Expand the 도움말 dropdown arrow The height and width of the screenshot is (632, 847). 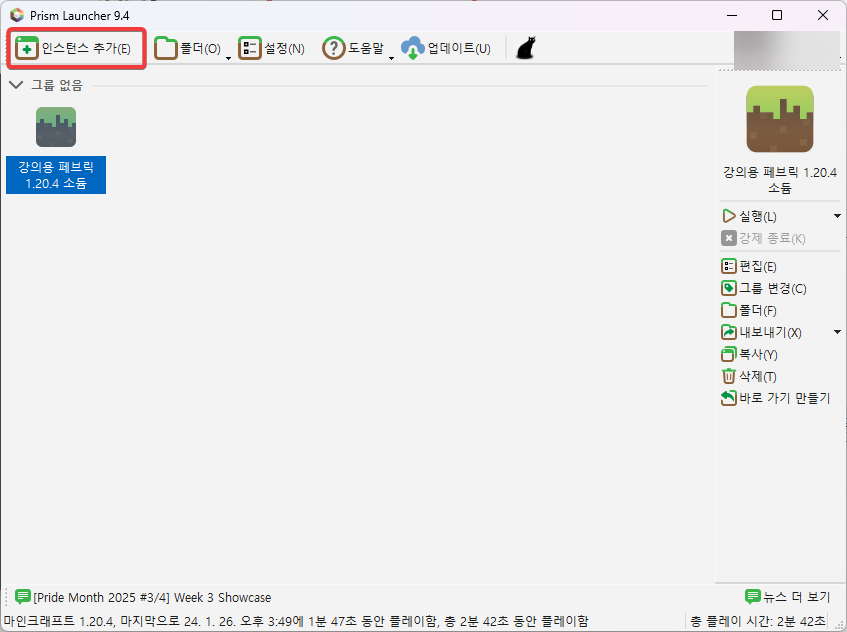point(391,58)
